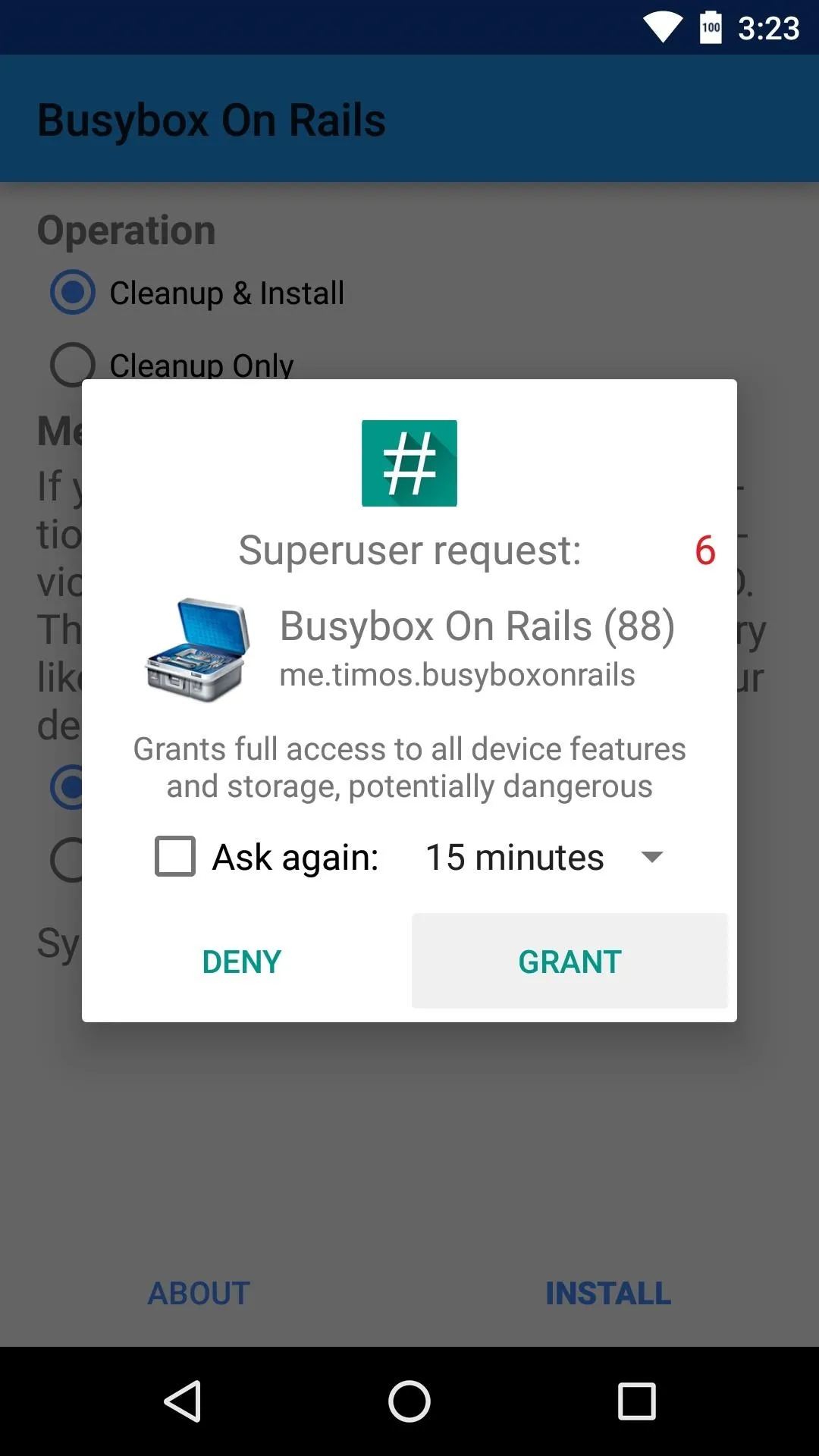Tap the me.timos.busyboxonrails package name
819x1456 pixels.
coord(457,675)
